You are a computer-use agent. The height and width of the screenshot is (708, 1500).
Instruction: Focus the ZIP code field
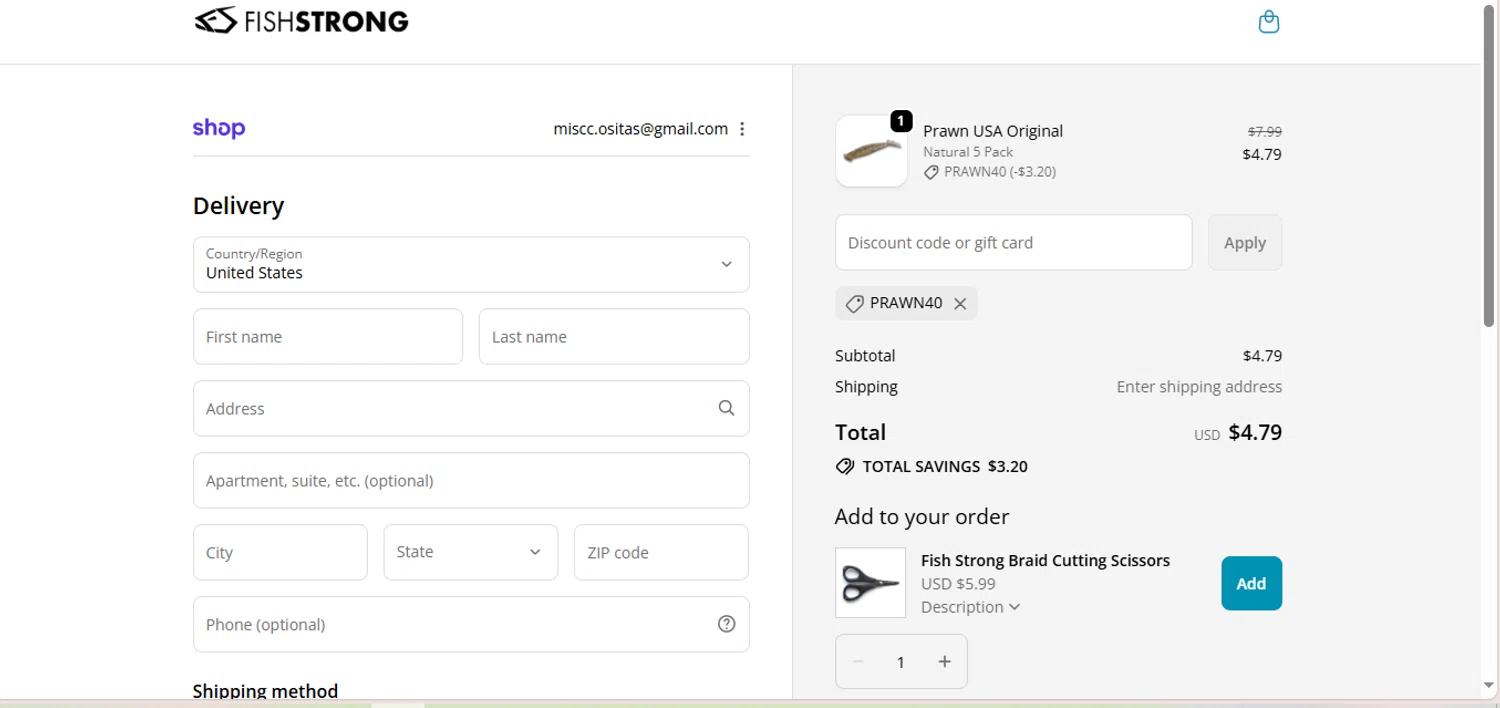661,552
